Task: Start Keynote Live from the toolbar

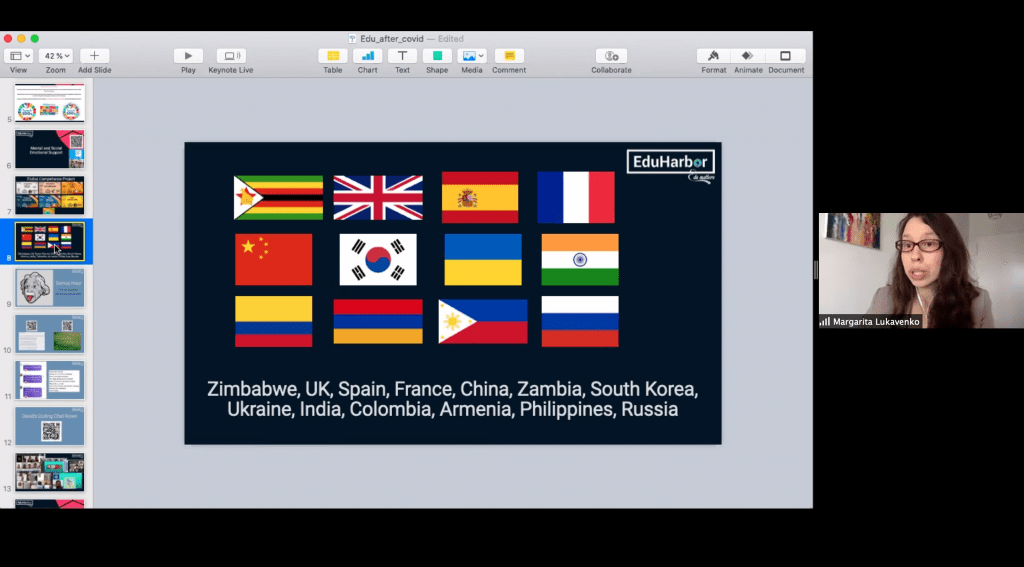Action: point(230,56)
